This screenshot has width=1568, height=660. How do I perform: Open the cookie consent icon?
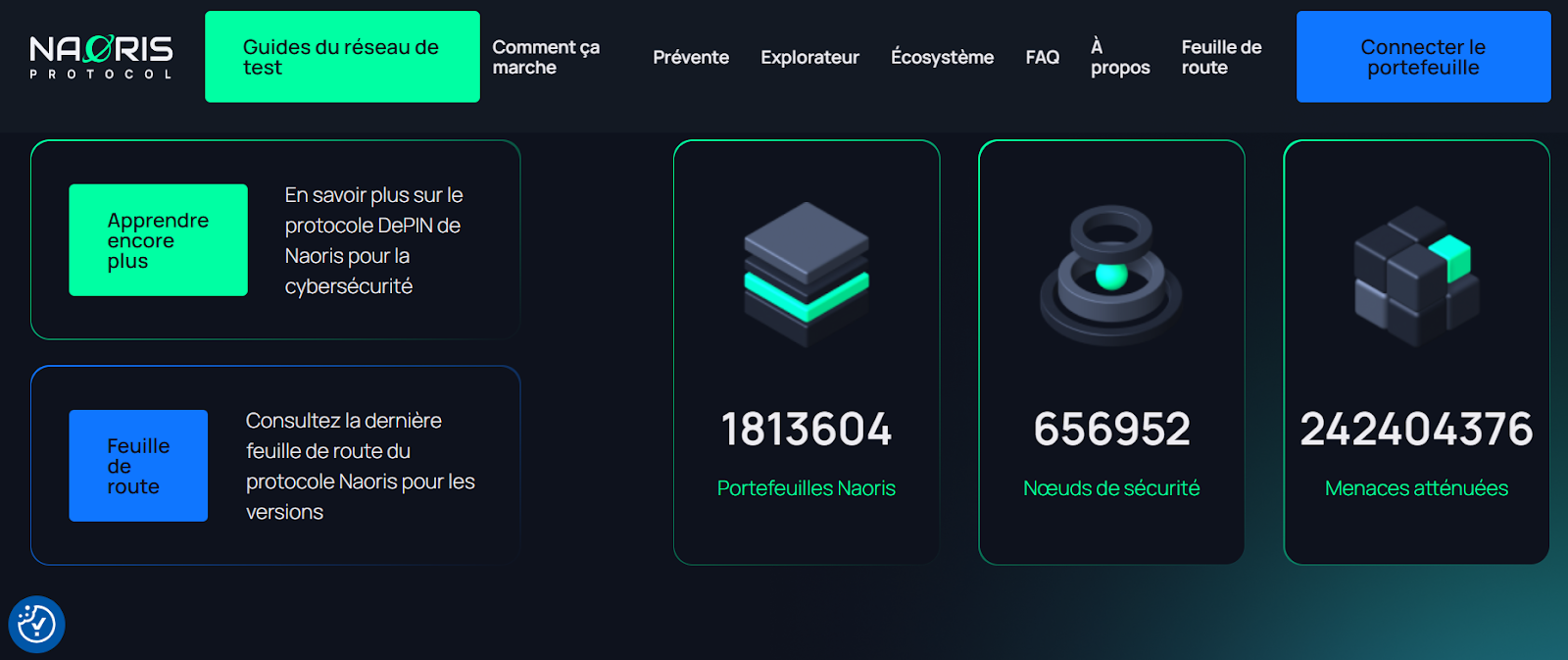36,624
